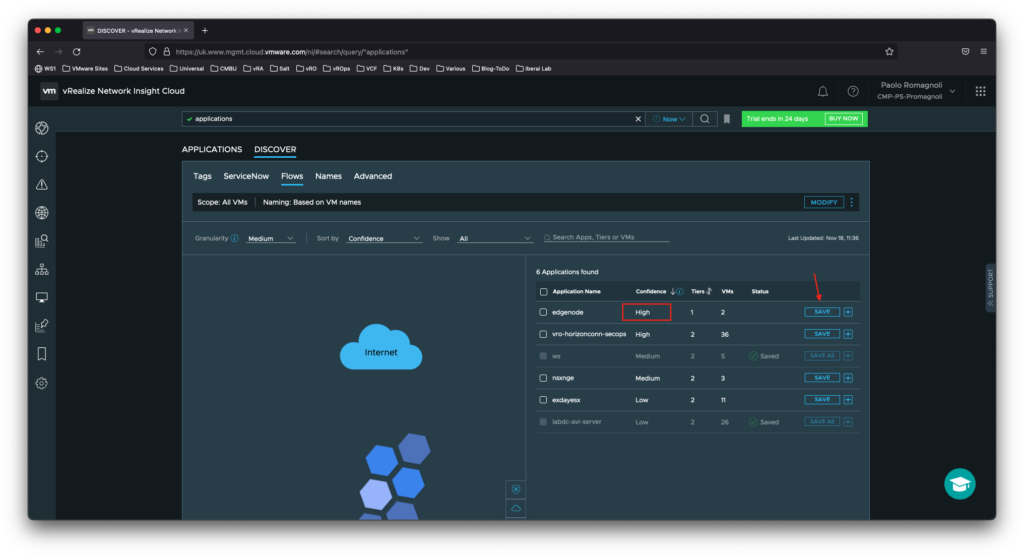Click SAVE AS for ws application
This screenshot has width=1024, height=557.
click(822, 356)
